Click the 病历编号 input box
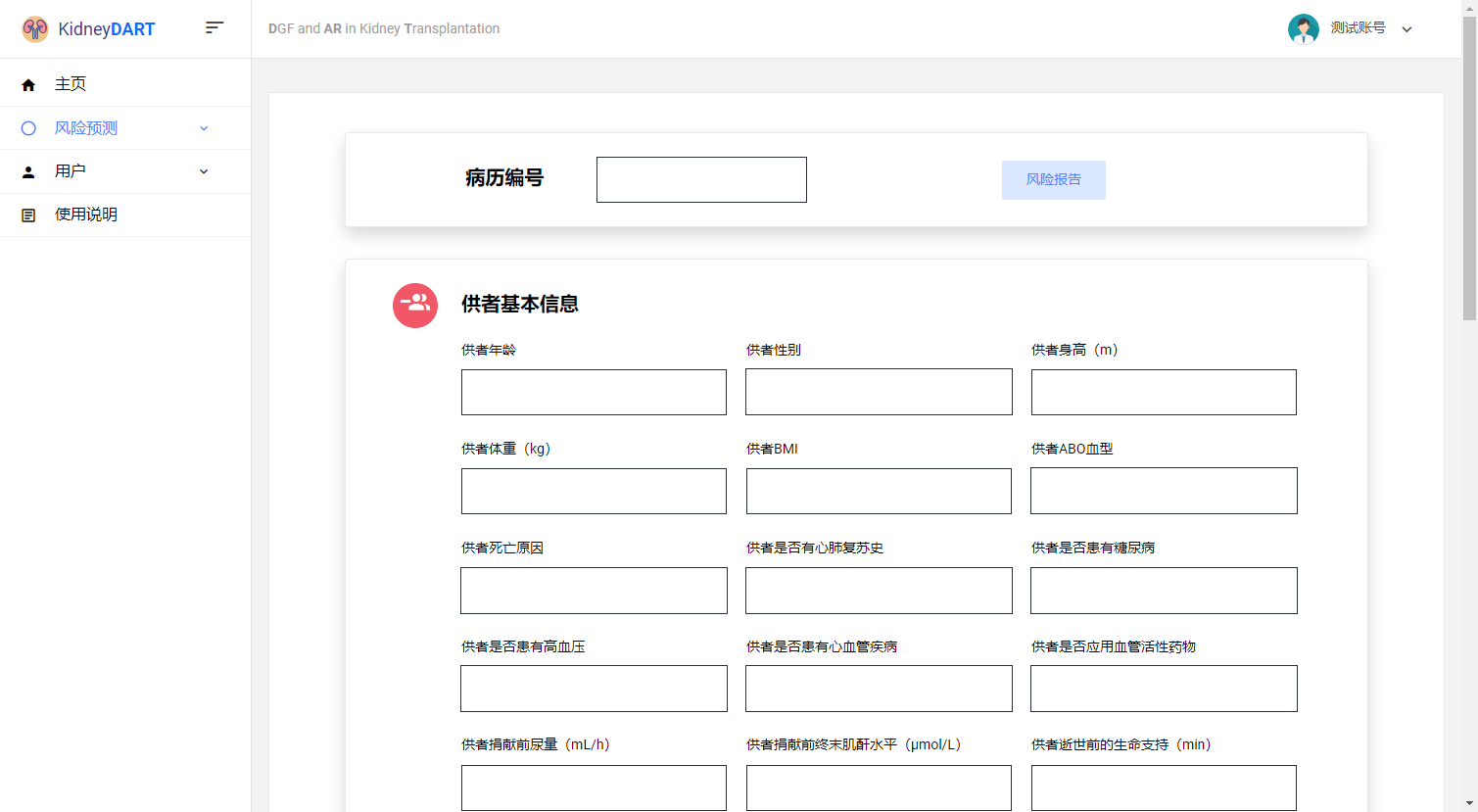Screen dimensions: 1478x812 pos(700,179)
